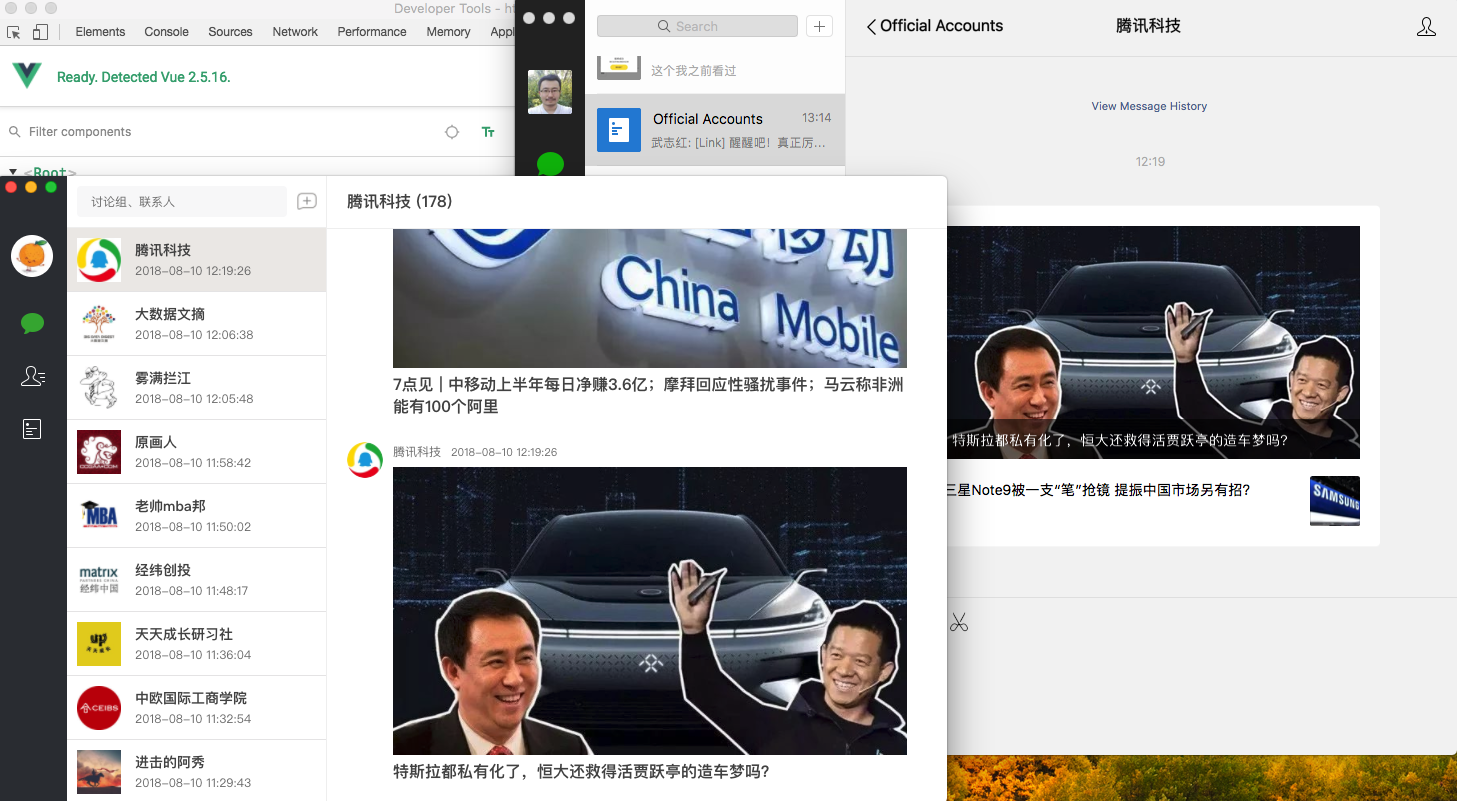Screen dimensions: 1457x801
Task: Click the new chat plus icon beside search
Action: 307,201
